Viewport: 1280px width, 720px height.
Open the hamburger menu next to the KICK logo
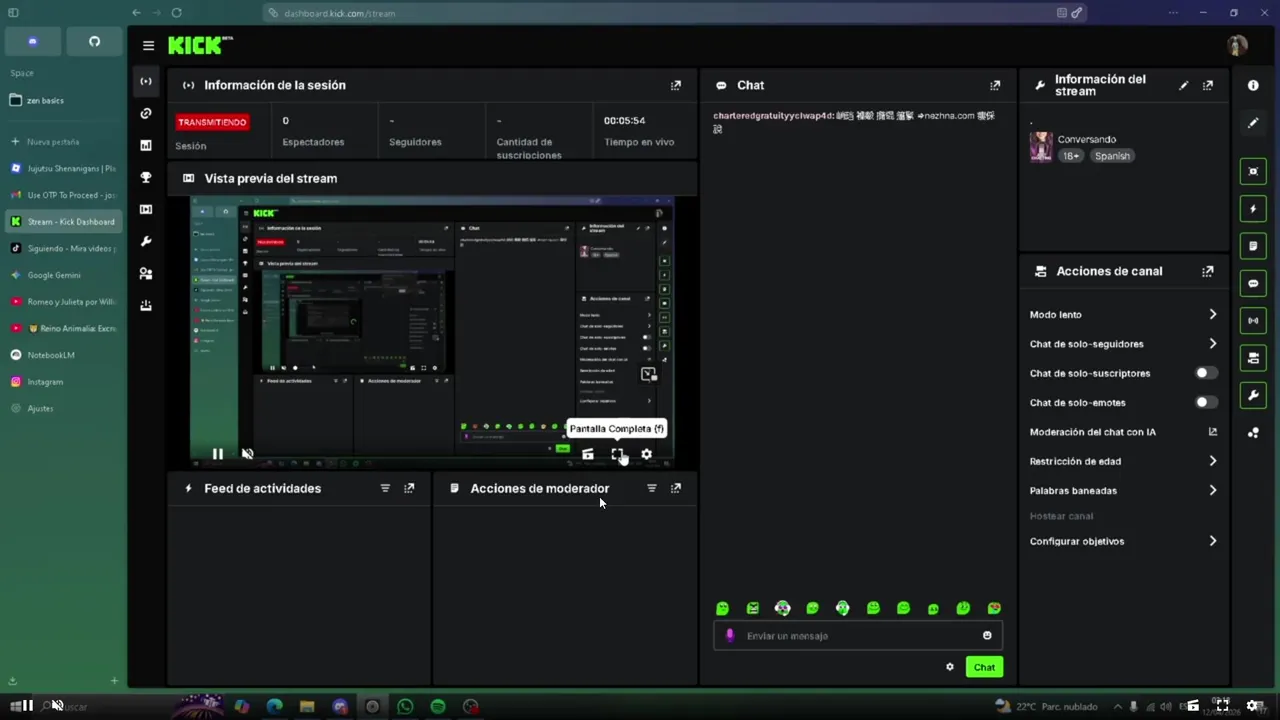point(148,45)
